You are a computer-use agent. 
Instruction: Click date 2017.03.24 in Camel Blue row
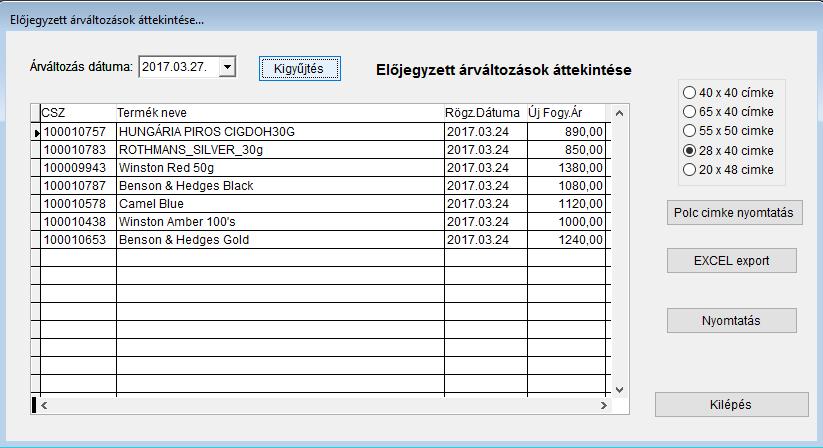(486, 204)
